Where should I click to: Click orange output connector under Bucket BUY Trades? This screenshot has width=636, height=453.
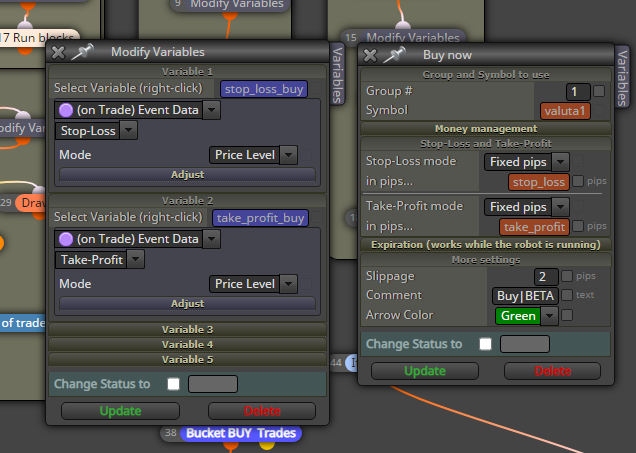point(230,445)
